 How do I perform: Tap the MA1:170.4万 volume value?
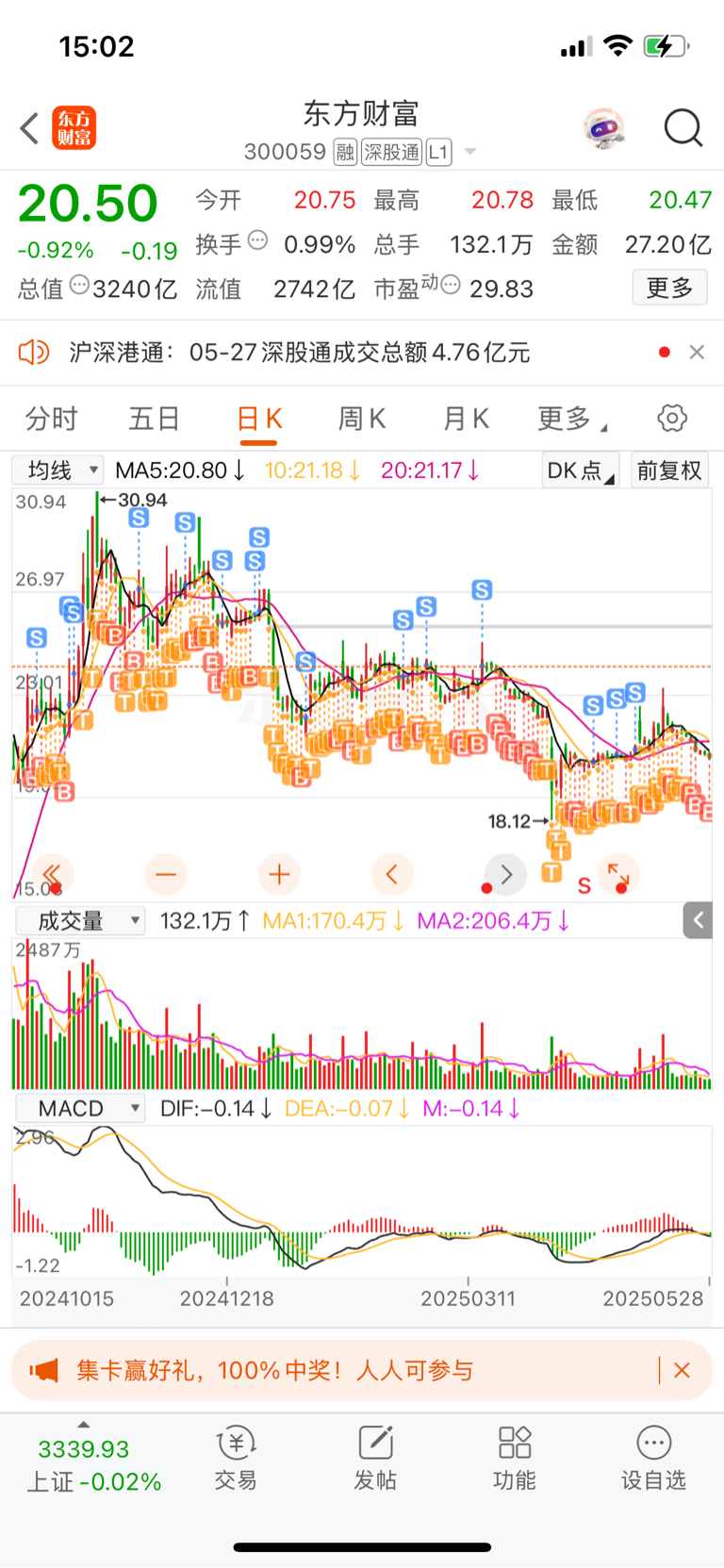tap(334, 921)
